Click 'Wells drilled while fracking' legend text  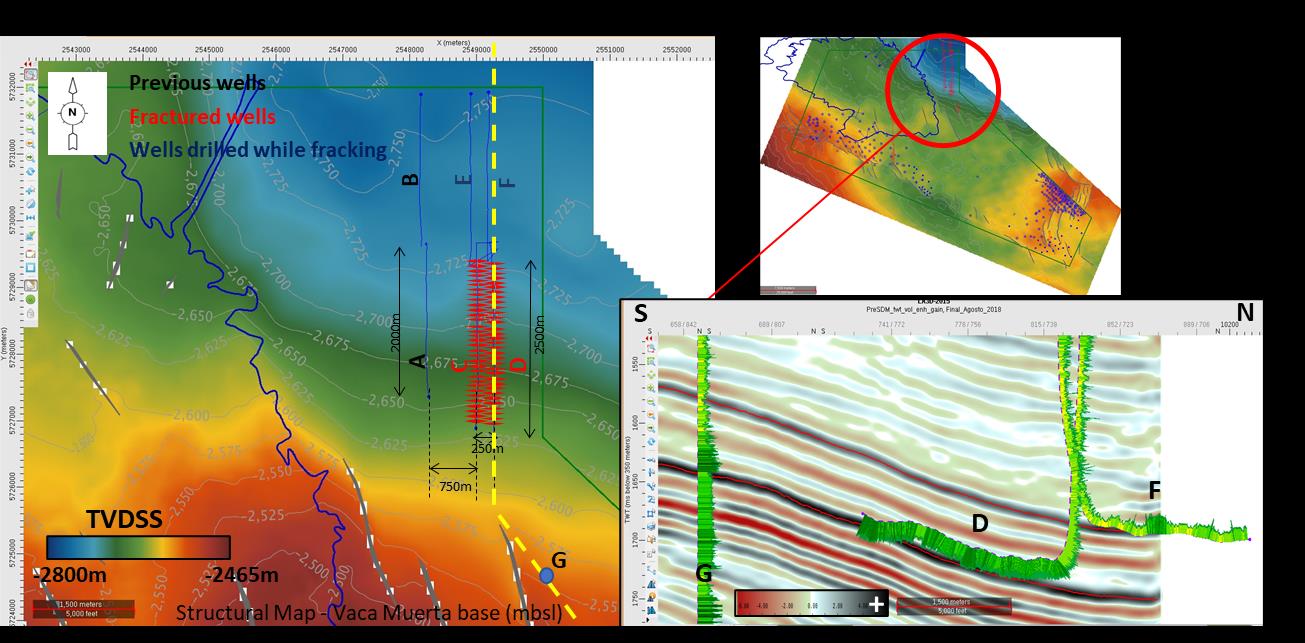[258, 150]
